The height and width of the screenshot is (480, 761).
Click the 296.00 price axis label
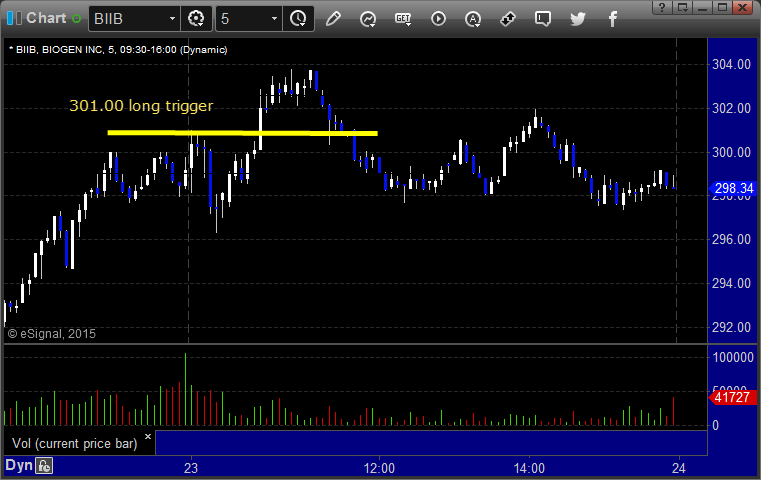click(731, 239)
